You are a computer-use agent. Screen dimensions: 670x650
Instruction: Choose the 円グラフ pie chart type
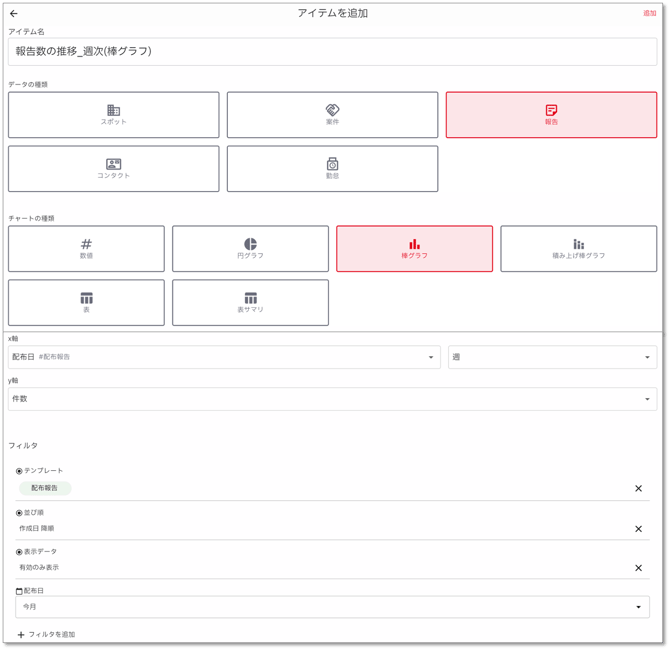250,249
